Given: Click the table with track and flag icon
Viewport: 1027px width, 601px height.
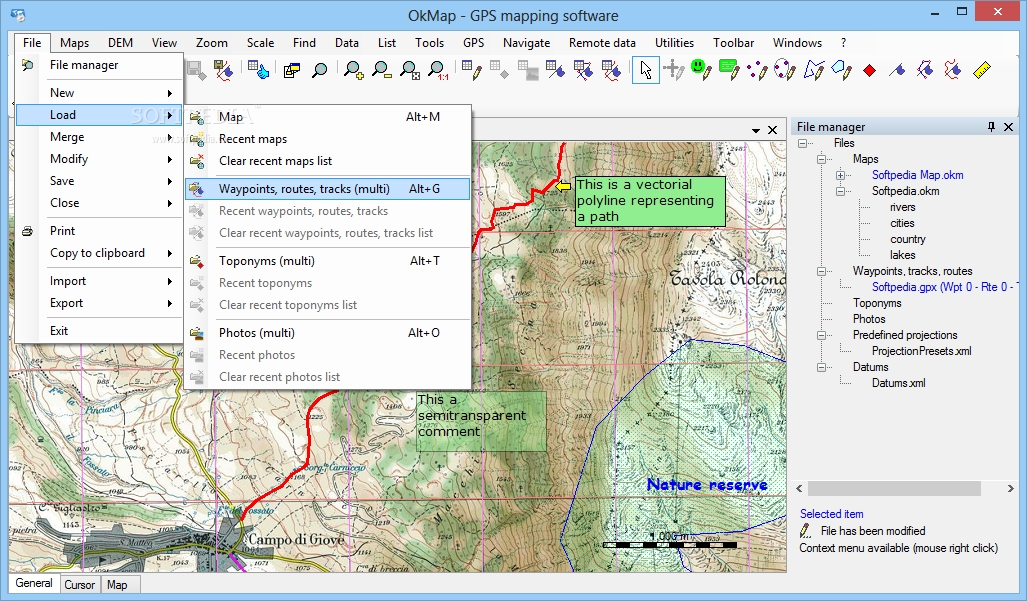Looking at the screenshot, I should (x=611, y=69).
